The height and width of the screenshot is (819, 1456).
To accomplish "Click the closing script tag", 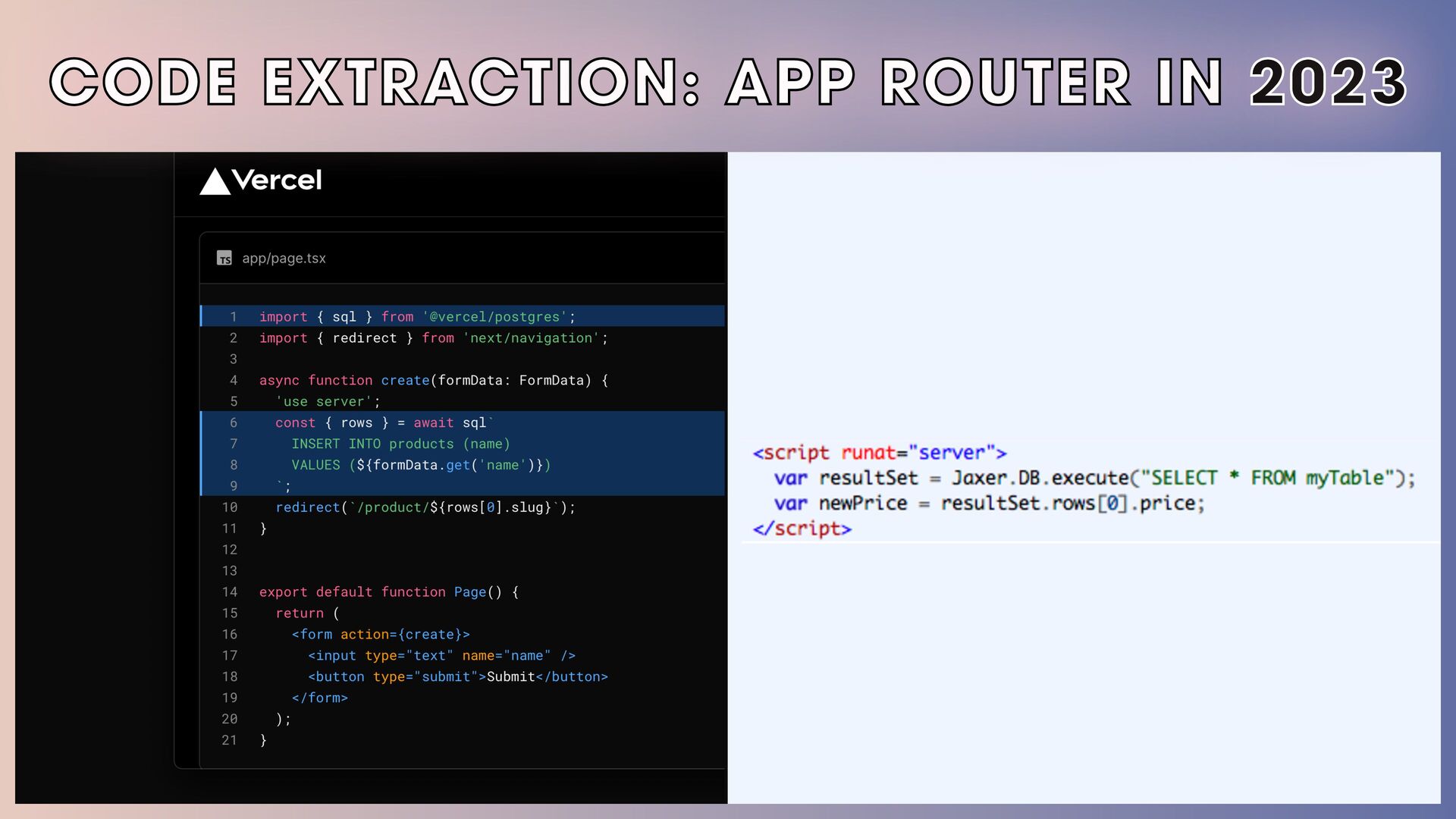I will click(802, 529).
